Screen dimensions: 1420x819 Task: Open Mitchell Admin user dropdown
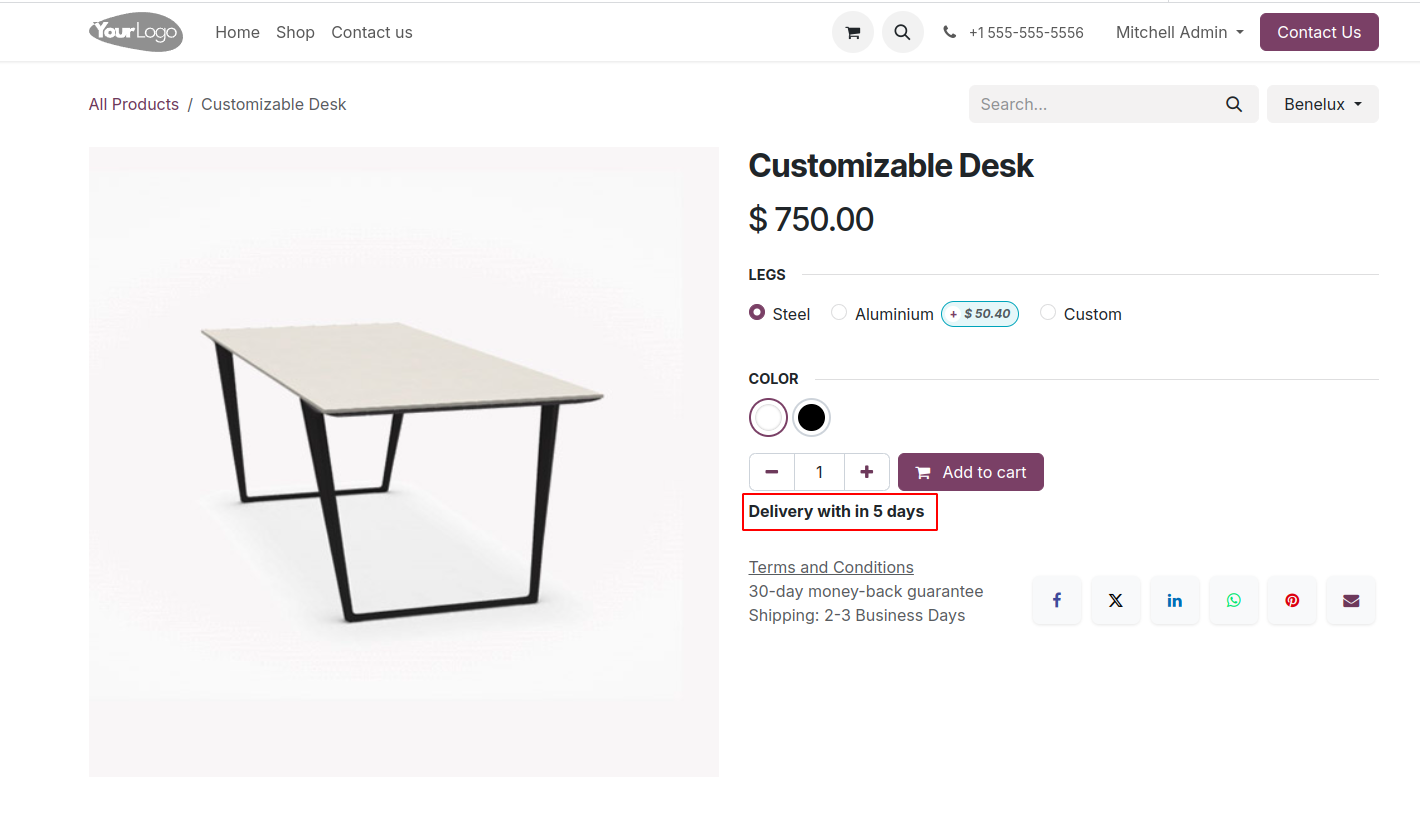1179,32
